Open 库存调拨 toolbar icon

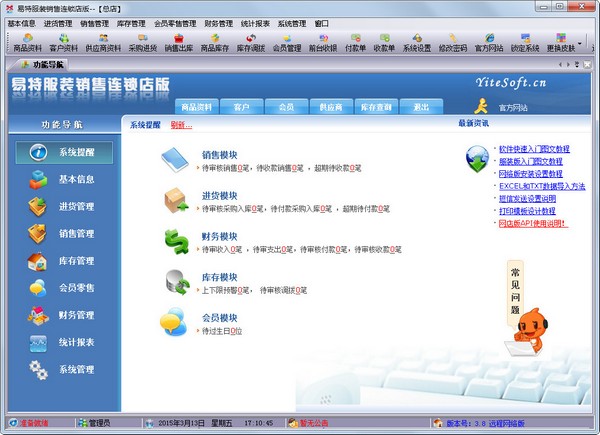(251, 42)
